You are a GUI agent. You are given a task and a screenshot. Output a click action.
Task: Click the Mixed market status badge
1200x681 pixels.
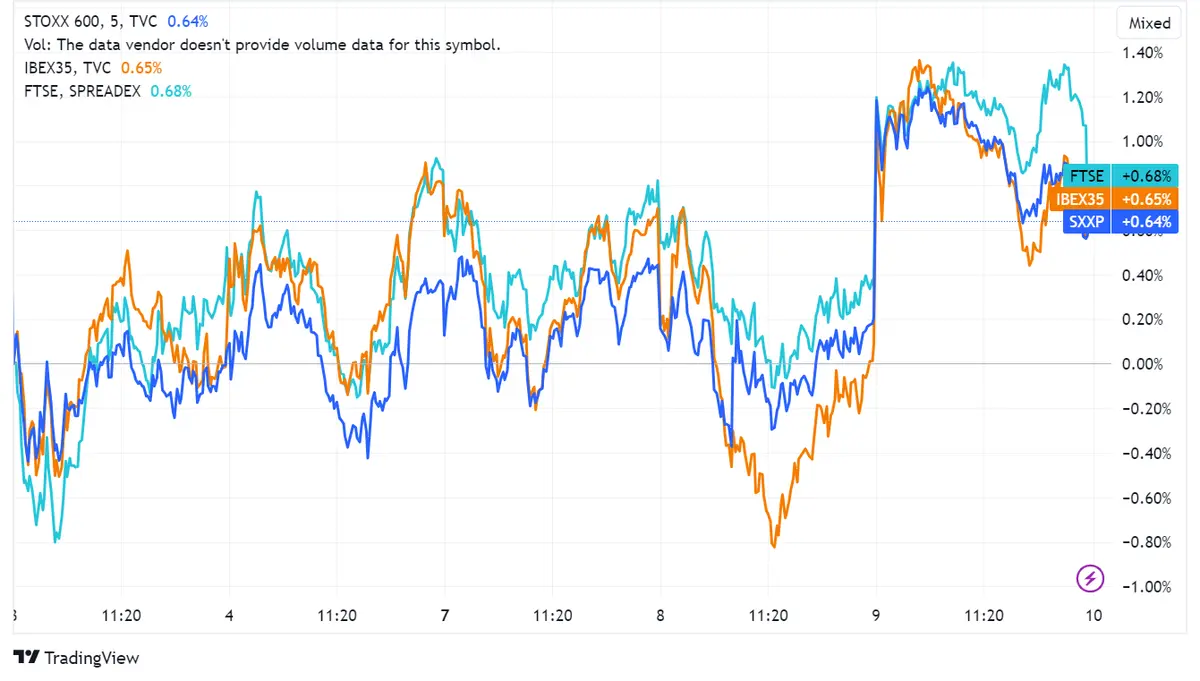click(1148, 22)
